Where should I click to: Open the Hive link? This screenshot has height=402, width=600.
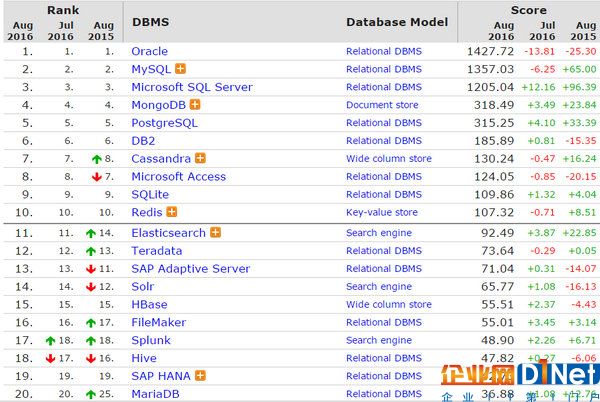coord(144,358)
